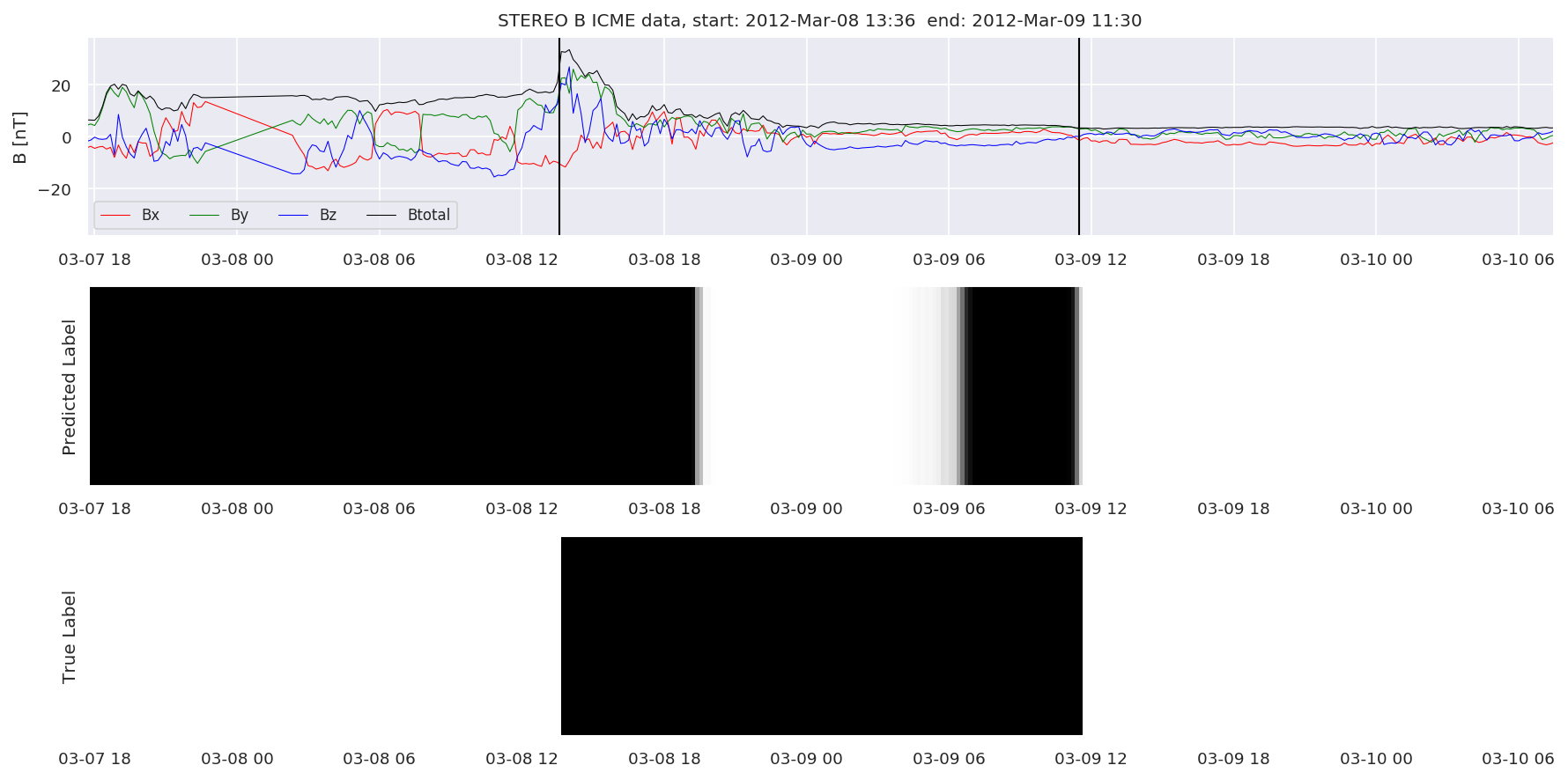Click '03-08 12' tick under the B plot
1568x780 pixels.
pos(521,260)
